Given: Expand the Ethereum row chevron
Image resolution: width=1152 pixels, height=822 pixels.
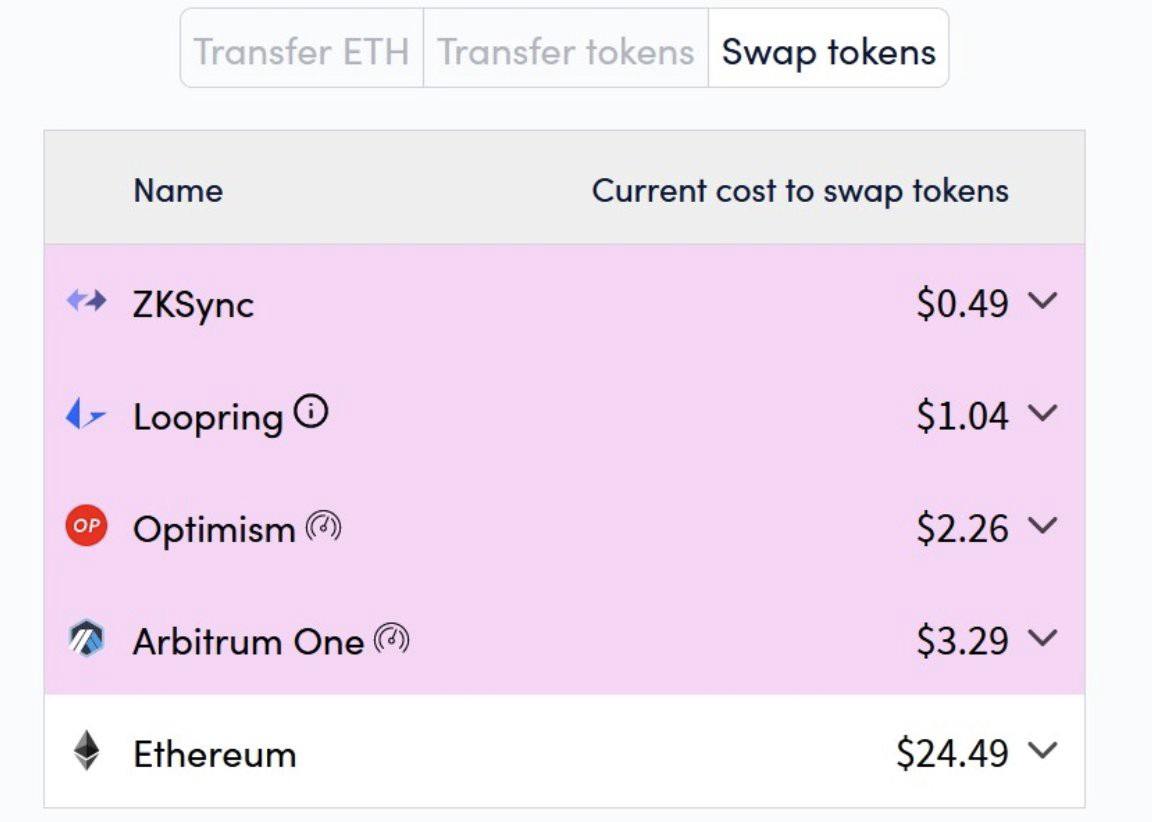Looking at the screenshot, I should click(1043, 751).
